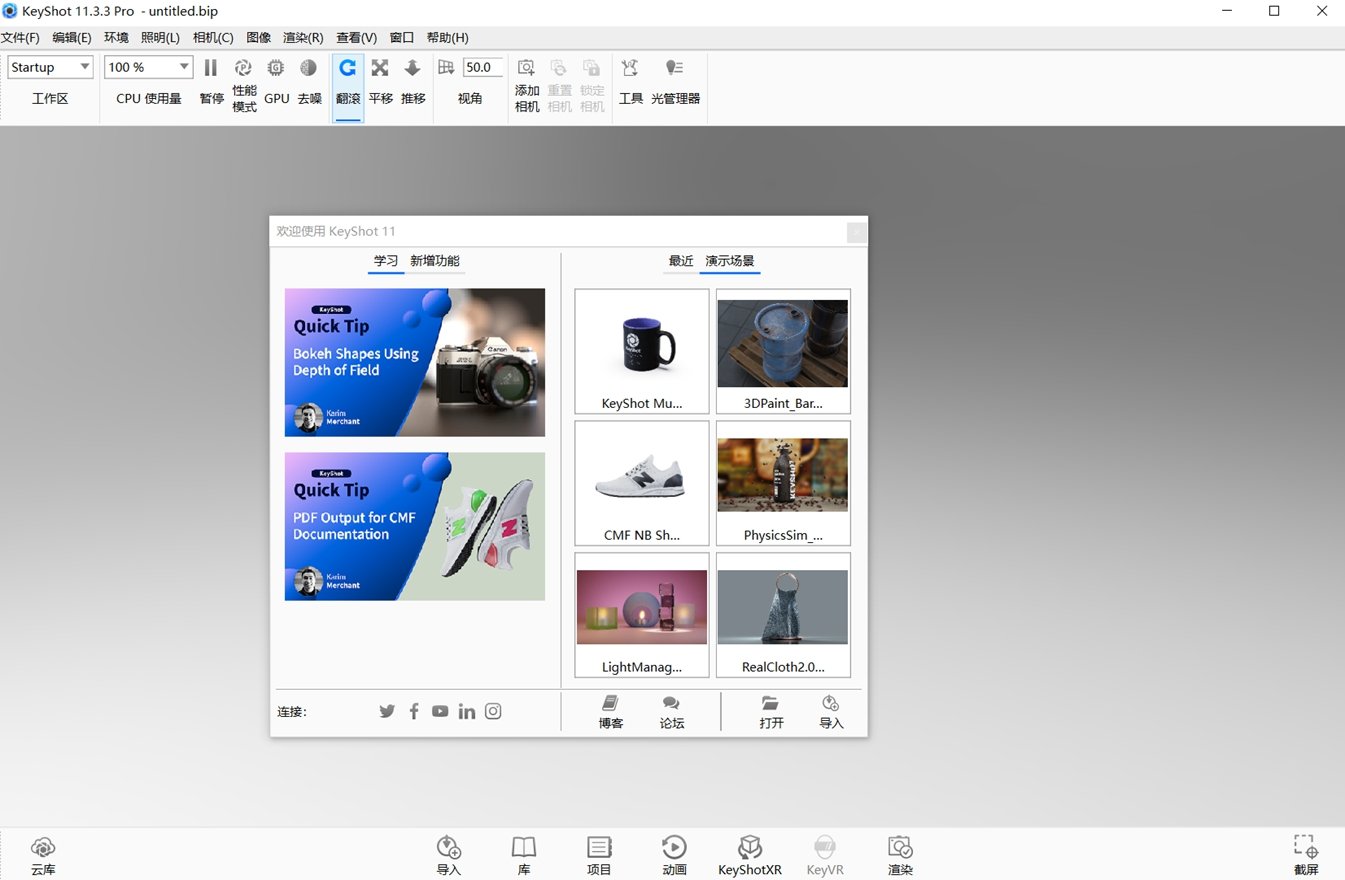Expand the Startup workspace dropdown
The width and height of the screenshot is (1345, 880).
pos(50,67)
